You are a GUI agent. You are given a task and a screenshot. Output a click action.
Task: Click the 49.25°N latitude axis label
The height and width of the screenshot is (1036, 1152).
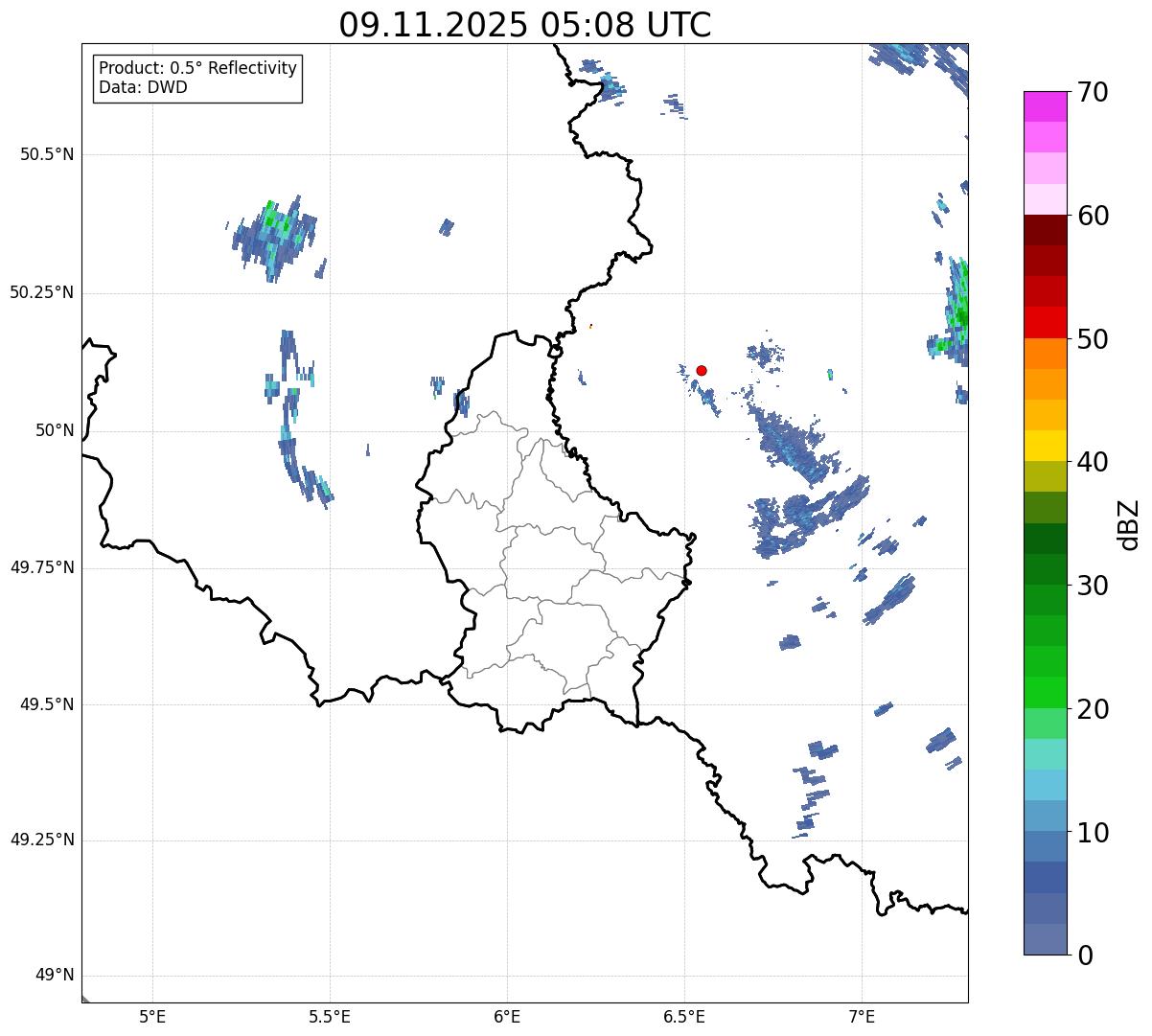coord(42,840)
